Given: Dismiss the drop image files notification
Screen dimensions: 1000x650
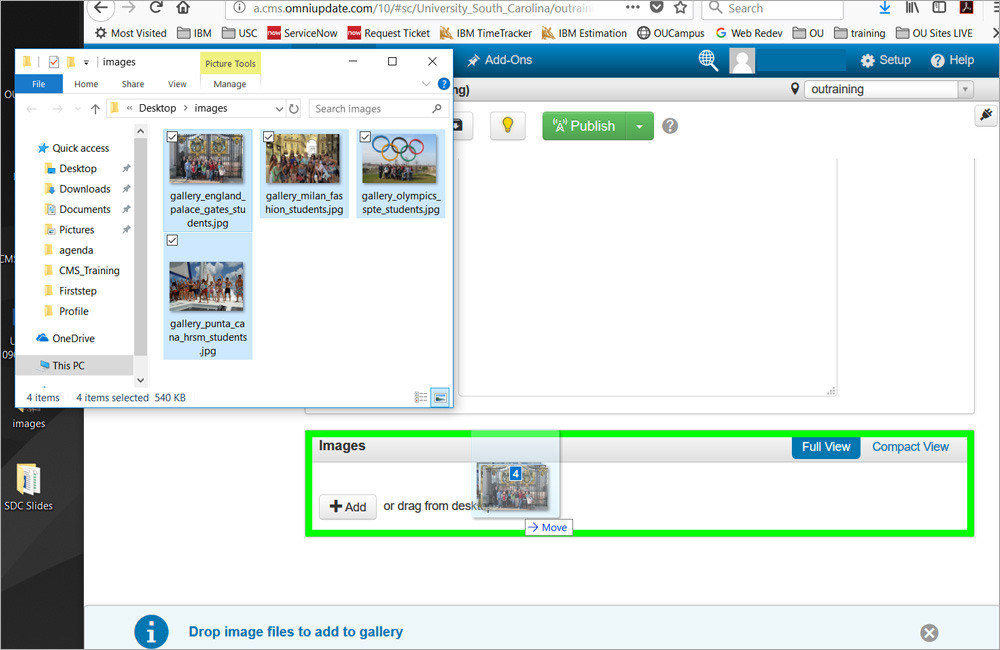Looking at the screenshot, I should click(929, 633).
